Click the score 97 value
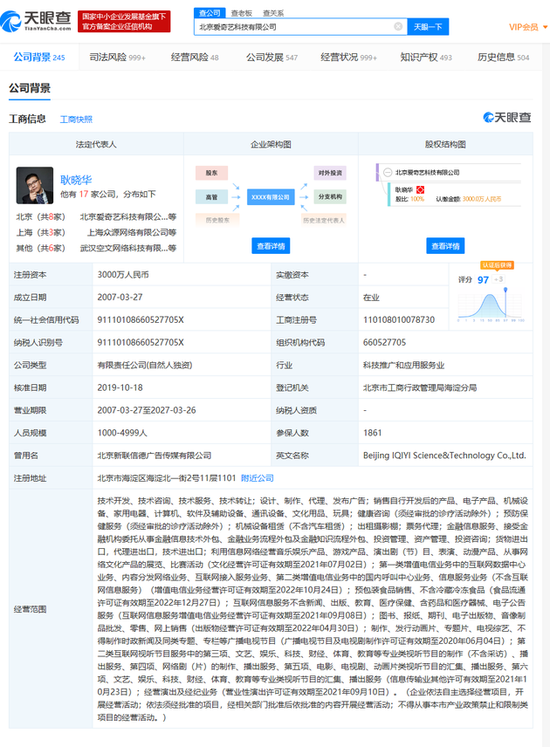The height and width of the screenshot is (747, 550). (483, 280)
